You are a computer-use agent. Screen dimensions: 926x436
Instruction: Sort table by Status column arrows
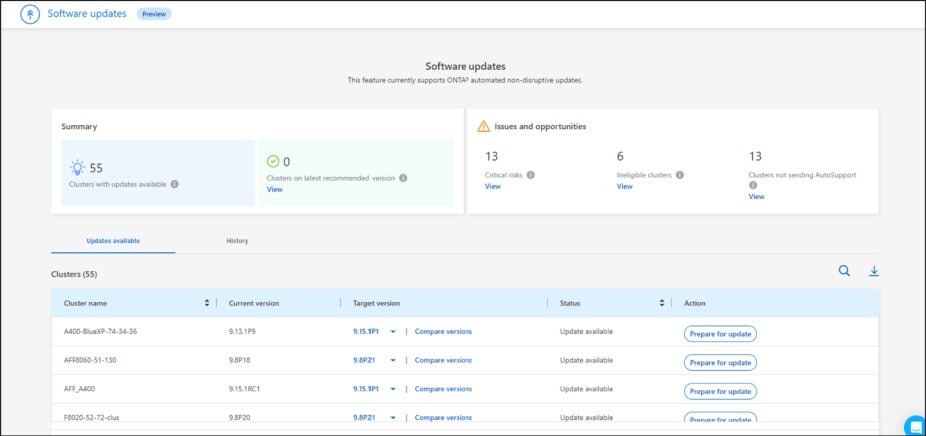pyautogui.click(x=661, y=303)
